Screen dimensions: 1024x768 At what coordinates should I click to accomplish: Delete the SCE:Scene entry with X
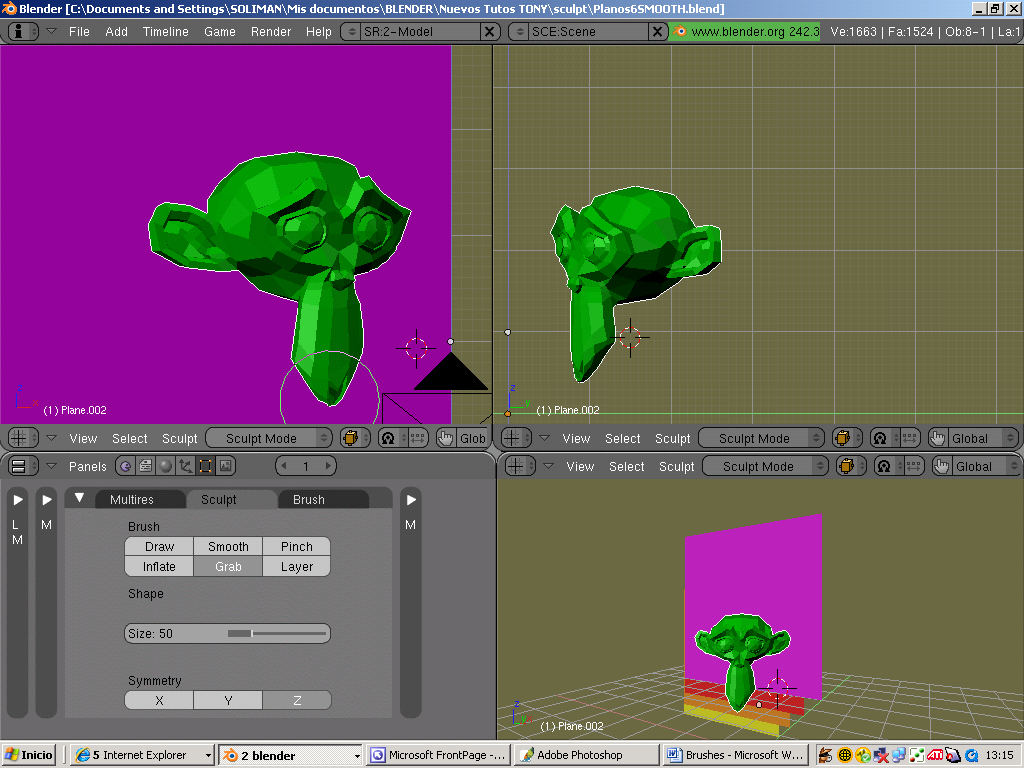pyautogui.click(x=657, y=31)
